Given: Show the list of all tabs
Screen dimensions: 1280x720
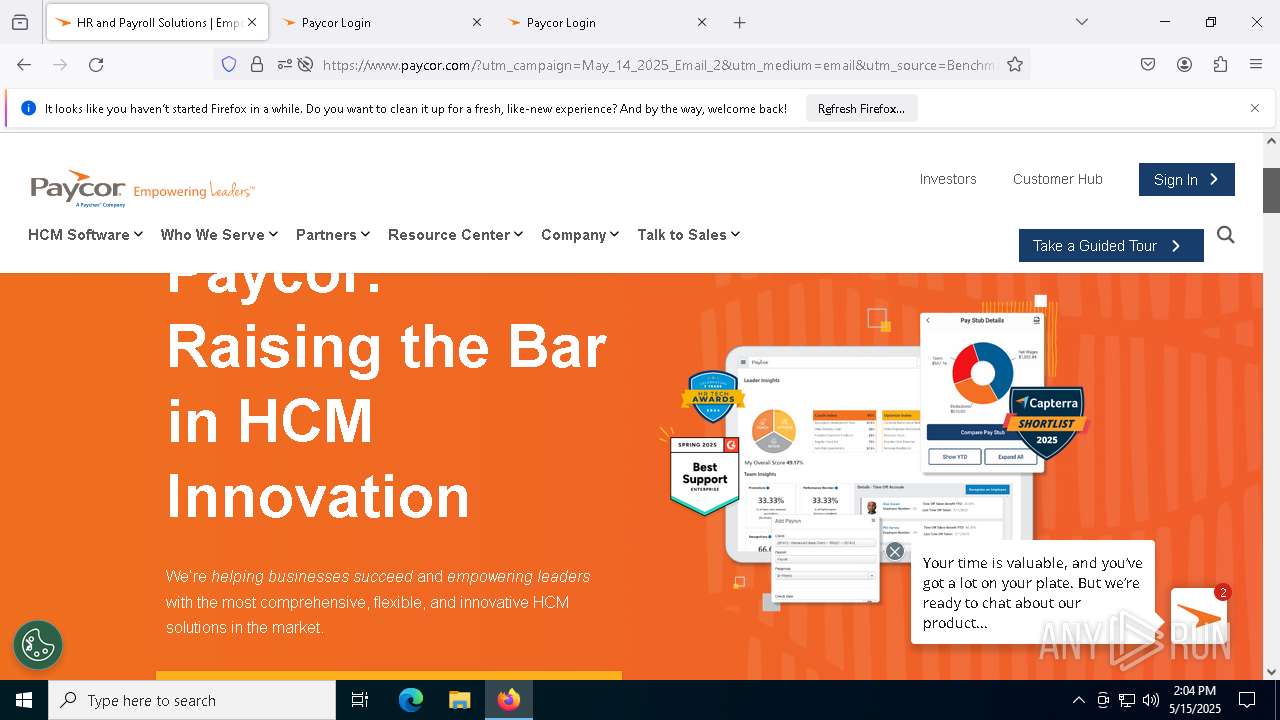Looking at the screenshot, I should tap(1081, 22).
